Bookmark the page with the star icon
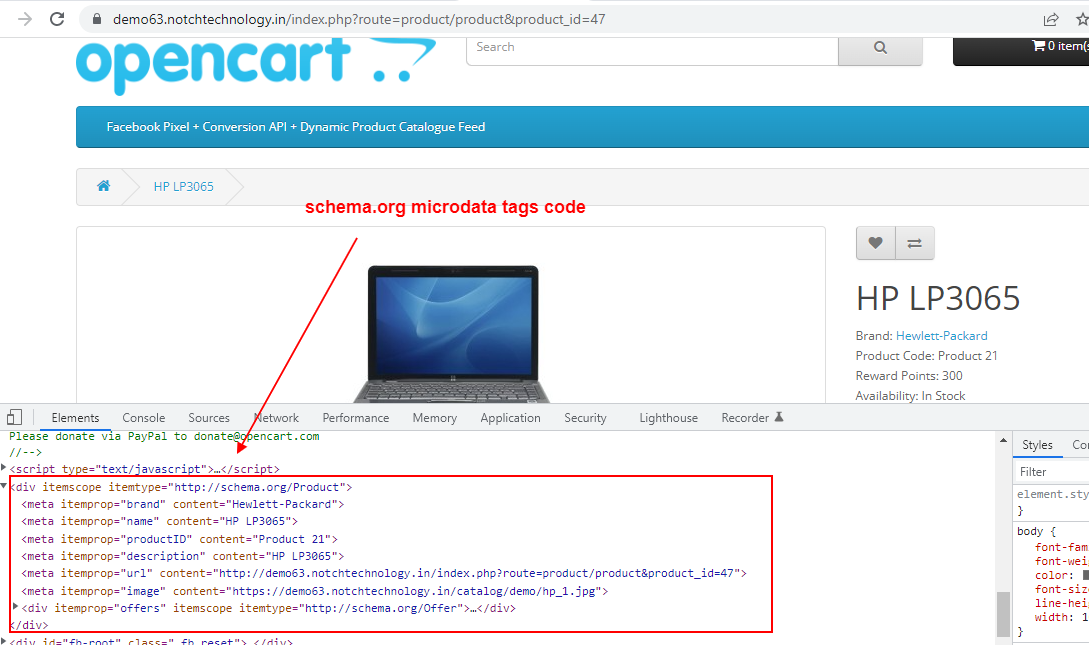 click(1082, 18)
